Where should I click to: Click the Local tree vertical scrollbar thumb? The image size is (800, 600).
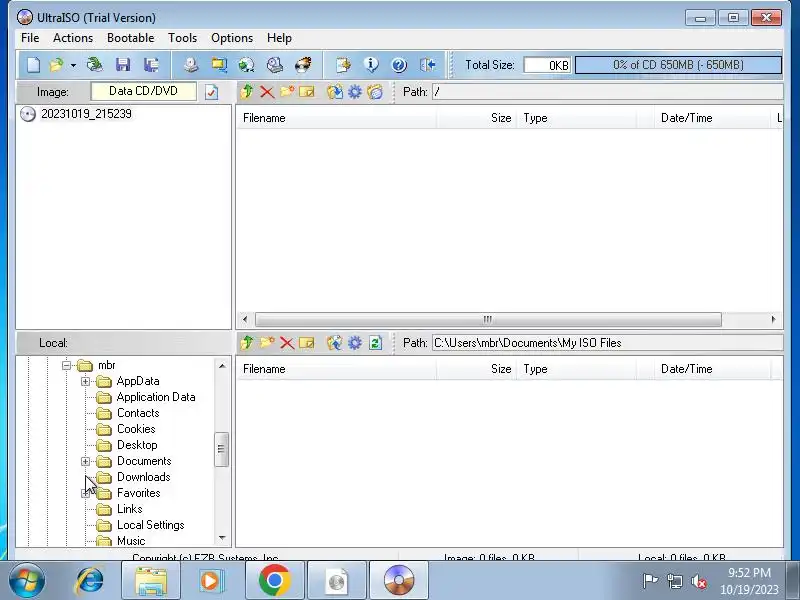click(x=221, y=449)
